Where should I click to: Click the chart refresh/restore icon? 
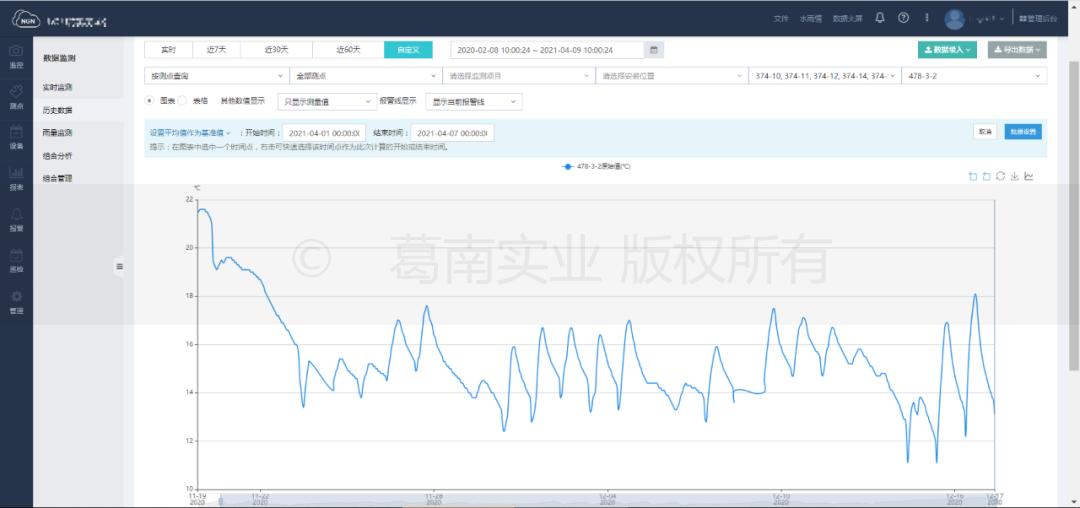pos(1001,177)
